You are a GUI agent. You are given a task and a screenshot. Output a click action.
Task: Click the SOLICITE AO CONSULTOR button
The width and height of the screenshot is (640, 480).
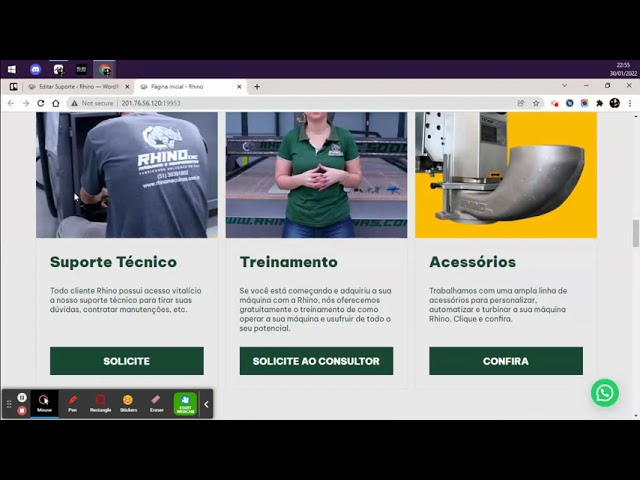pos(316,361)
